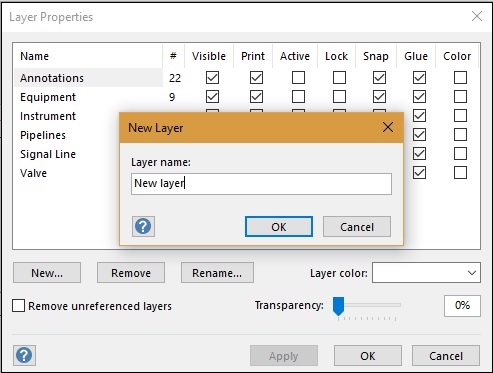Enable Color for Equipment layer
493x373 pixels.
[x=460, y=97]
